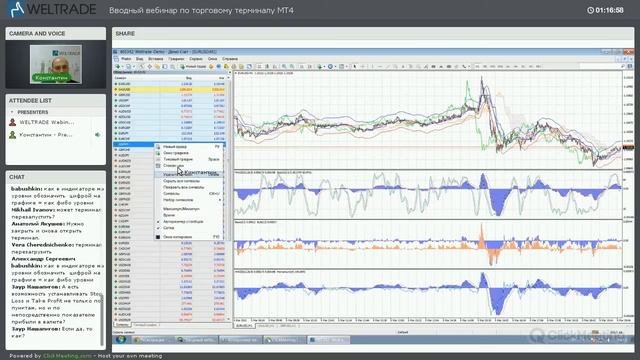
Task: Select the EURUSD,H1 chart tab
Action: (244, 326)
